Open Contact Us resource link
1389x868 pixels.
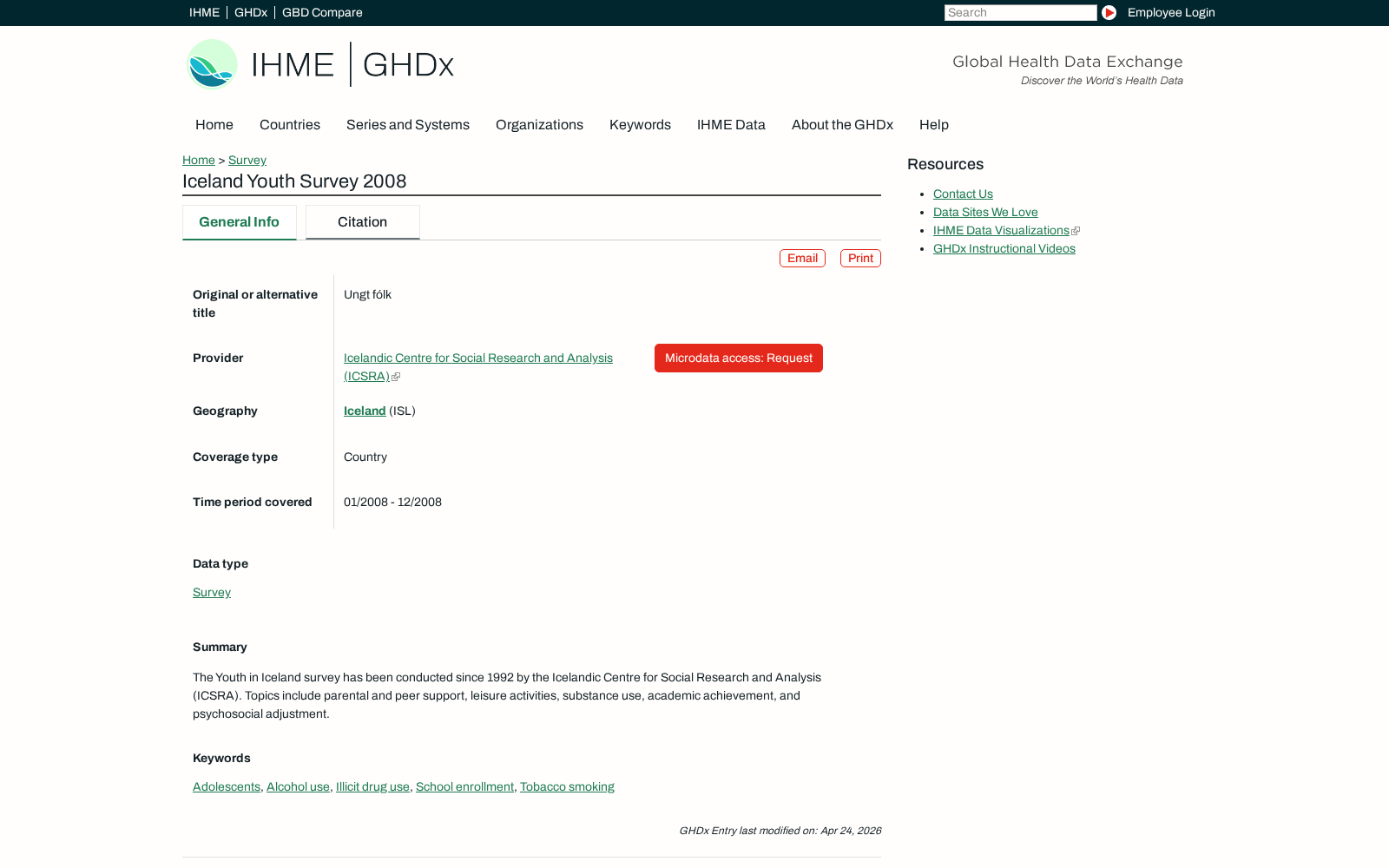tap(963, 194)
